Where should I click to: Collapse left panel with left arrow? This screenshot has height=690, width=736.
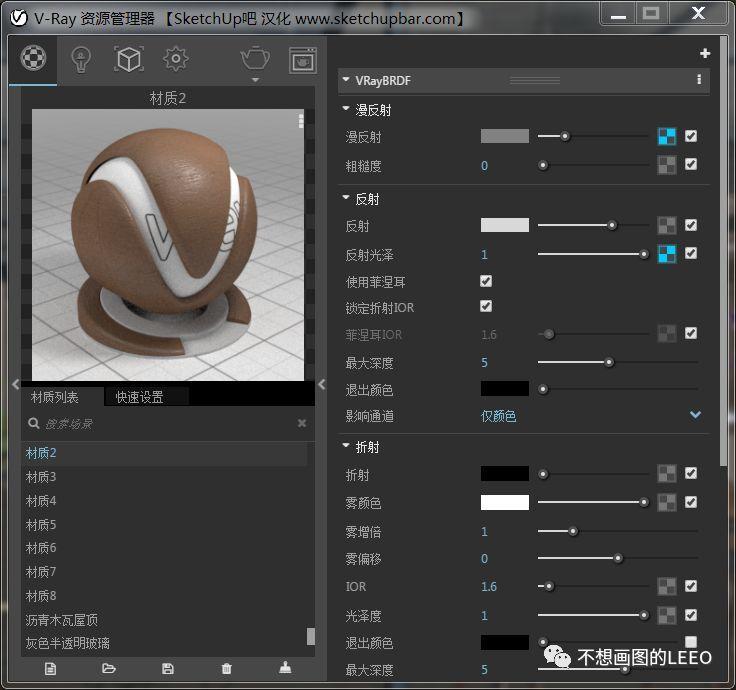click(x=15, y=384)
